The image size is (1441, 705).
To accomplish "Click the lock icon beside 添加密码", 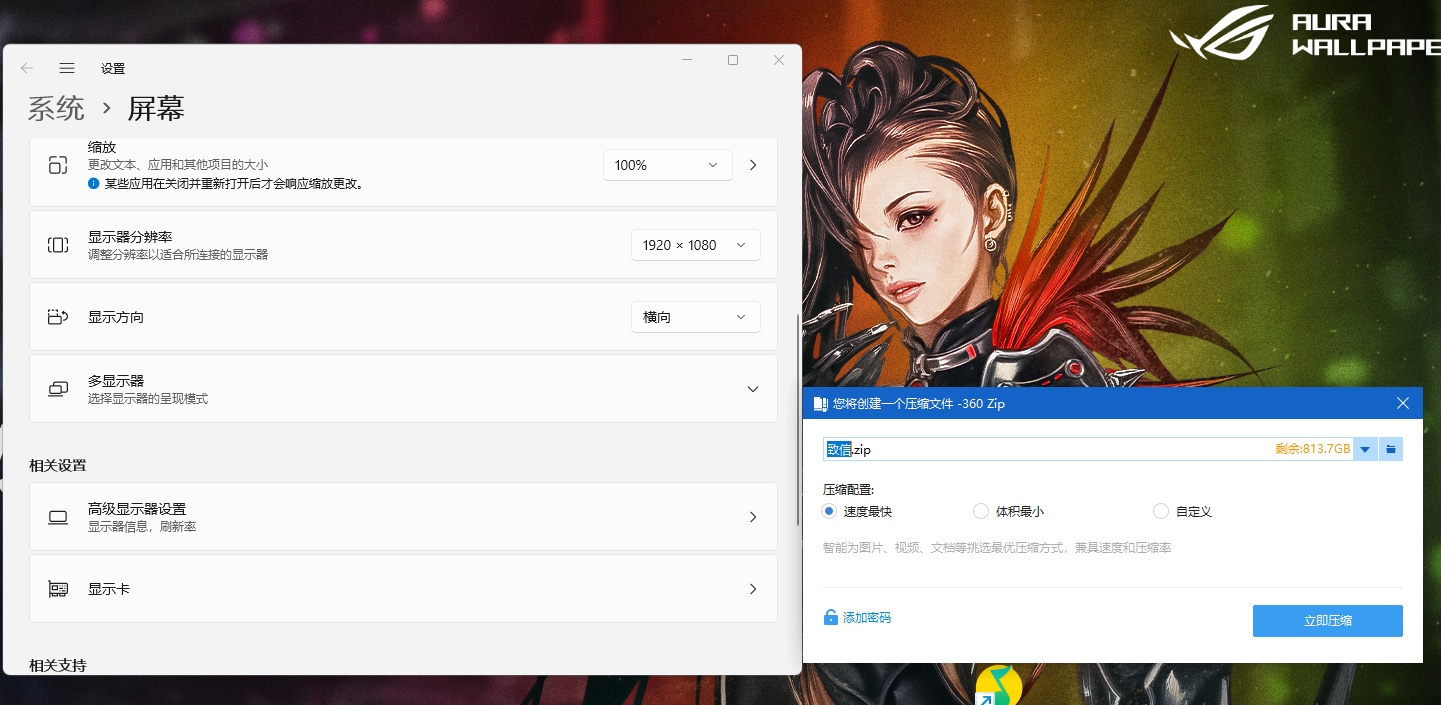I will pyautogui.click(x=830, y=618).
